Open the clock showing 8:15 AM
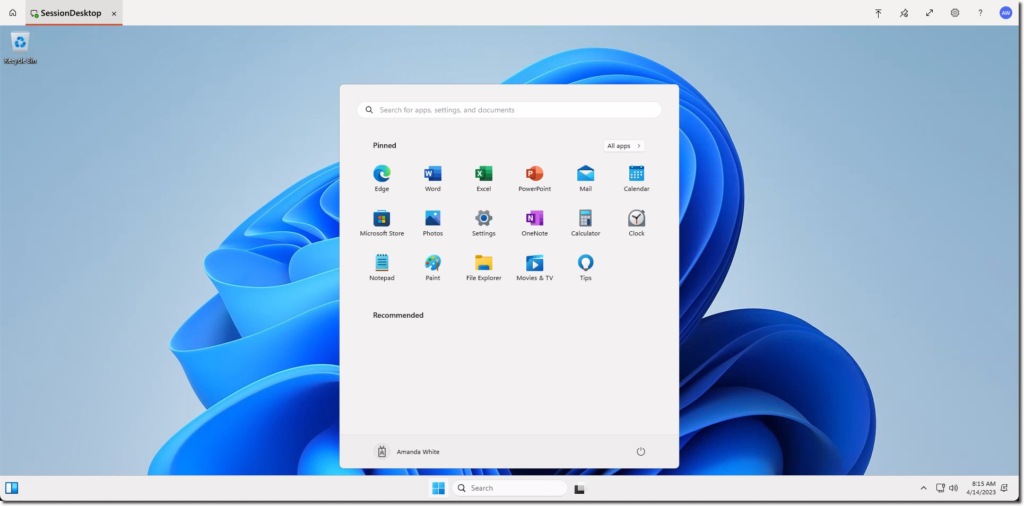Image resolution: width=1024 pixels, height=506 pixels. 982,488
